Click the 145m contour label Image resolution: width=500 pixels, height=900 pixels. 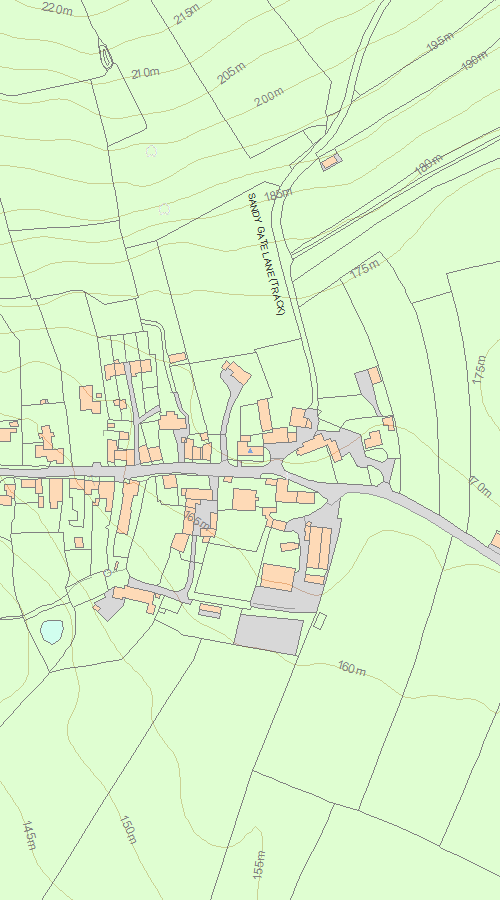pos(29,835)
